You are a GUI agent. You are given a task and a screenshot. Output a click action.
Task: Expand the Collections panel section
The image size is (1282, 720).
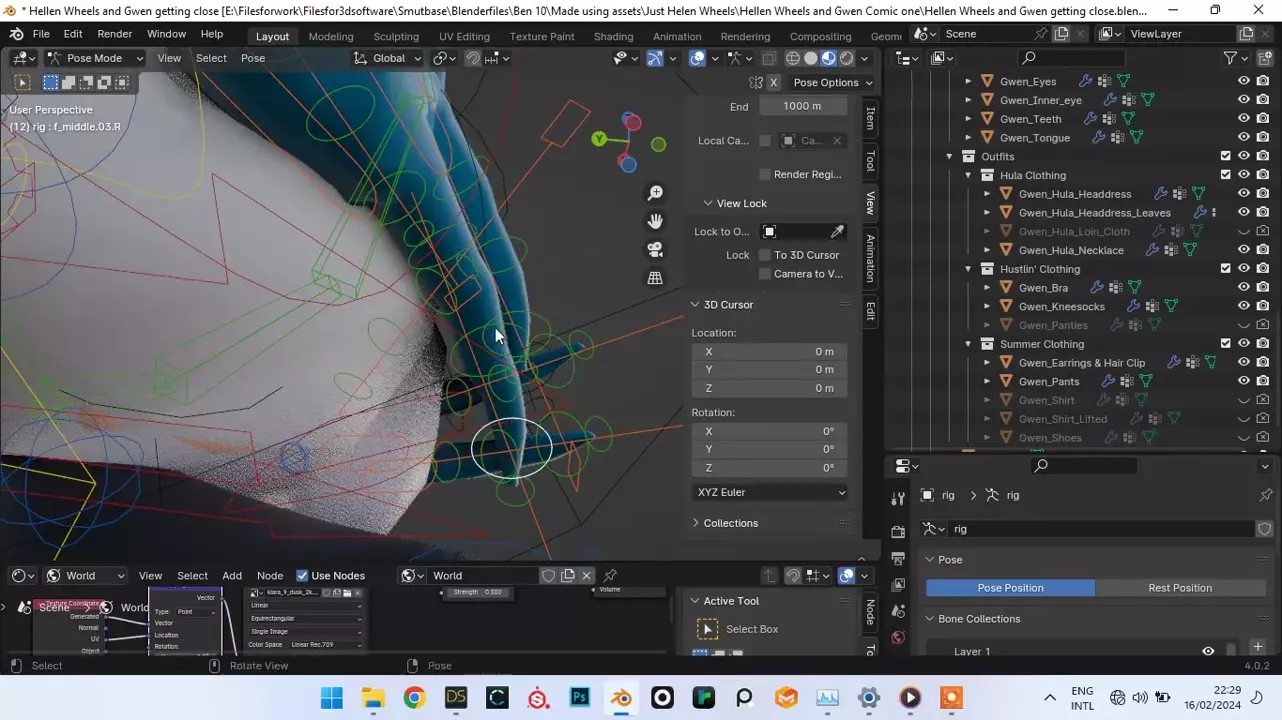[730, 523]
